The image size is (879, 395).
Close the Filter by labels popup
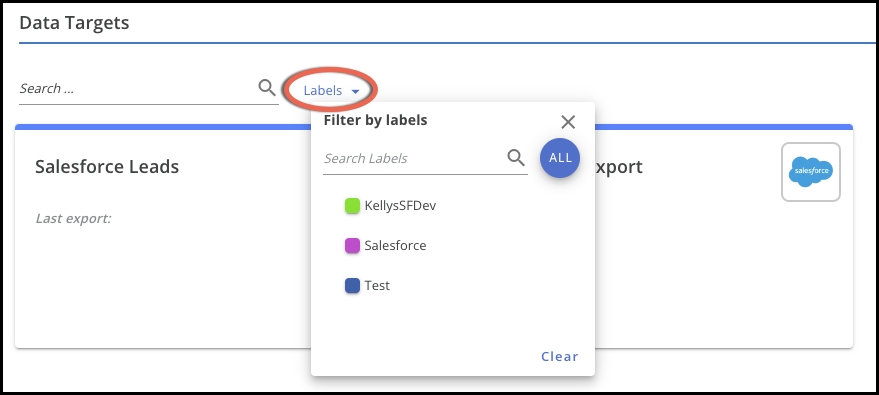coord(568,122)
